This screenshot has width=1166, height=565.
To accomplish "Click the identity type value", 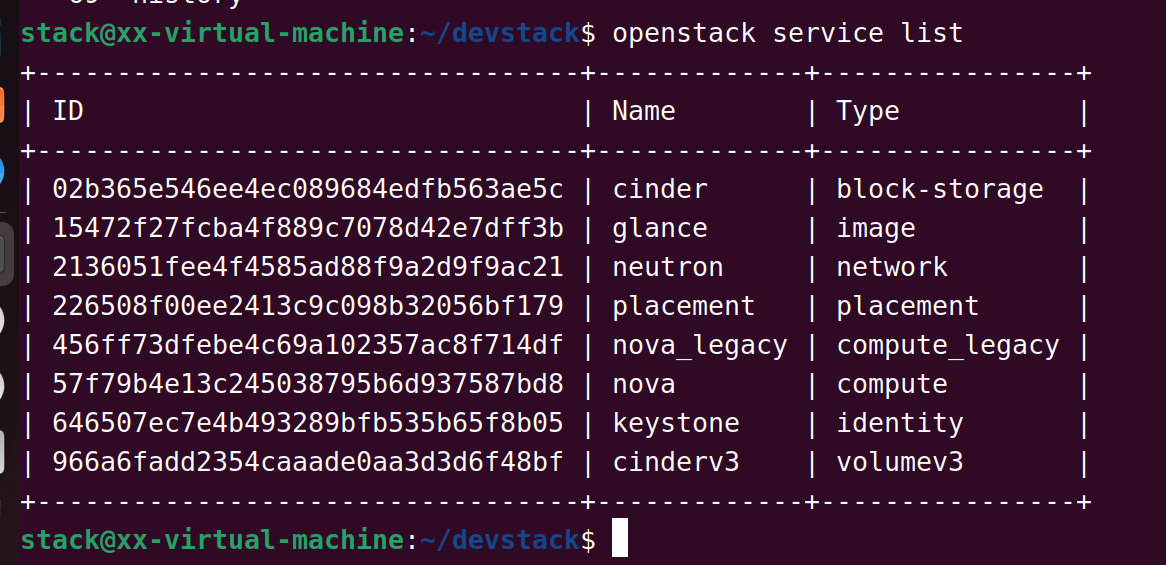I will 899,423.
